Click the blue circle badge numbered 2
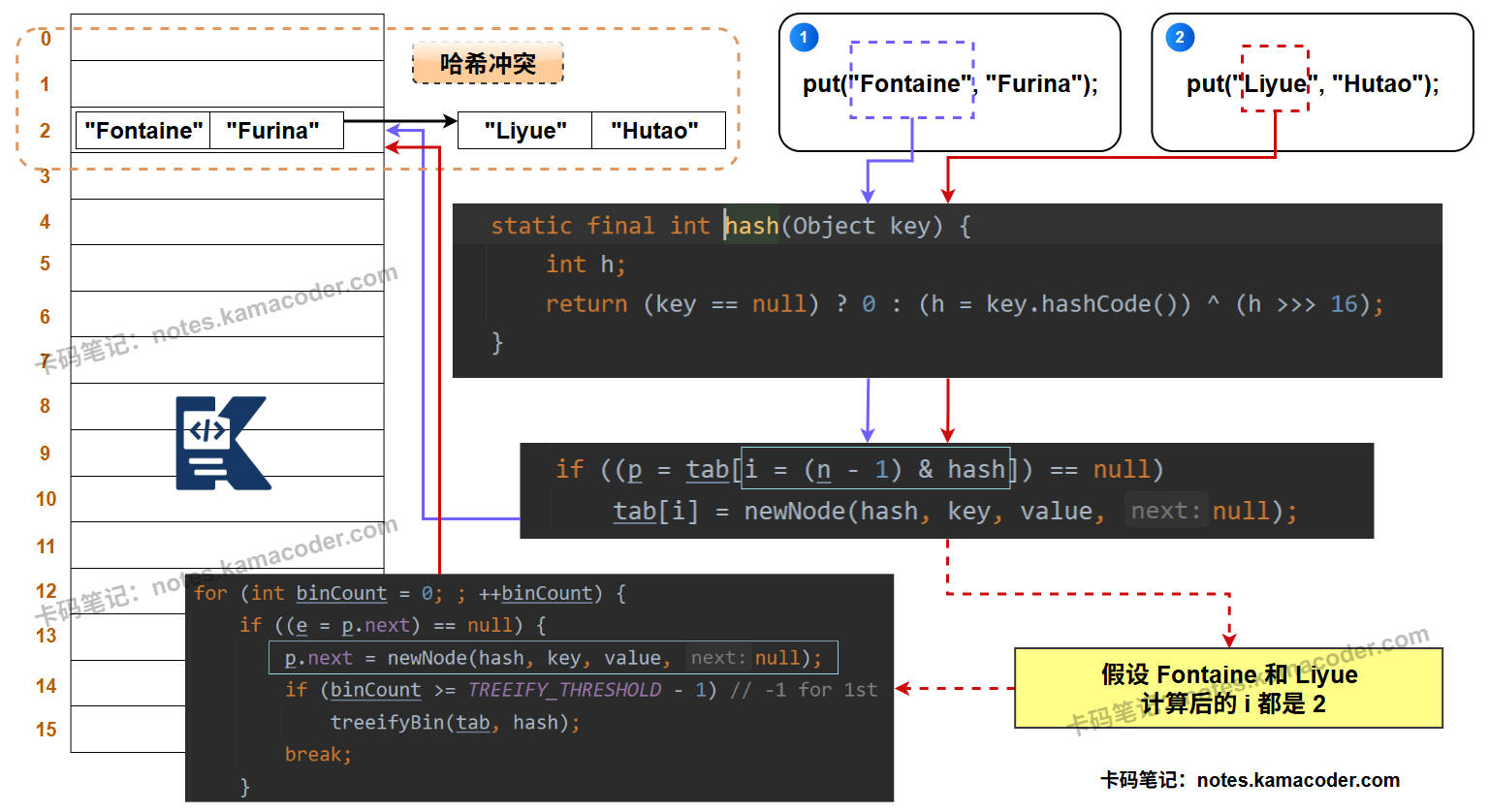This screenshot has width=1489, height=812. tap(1179, 38)
